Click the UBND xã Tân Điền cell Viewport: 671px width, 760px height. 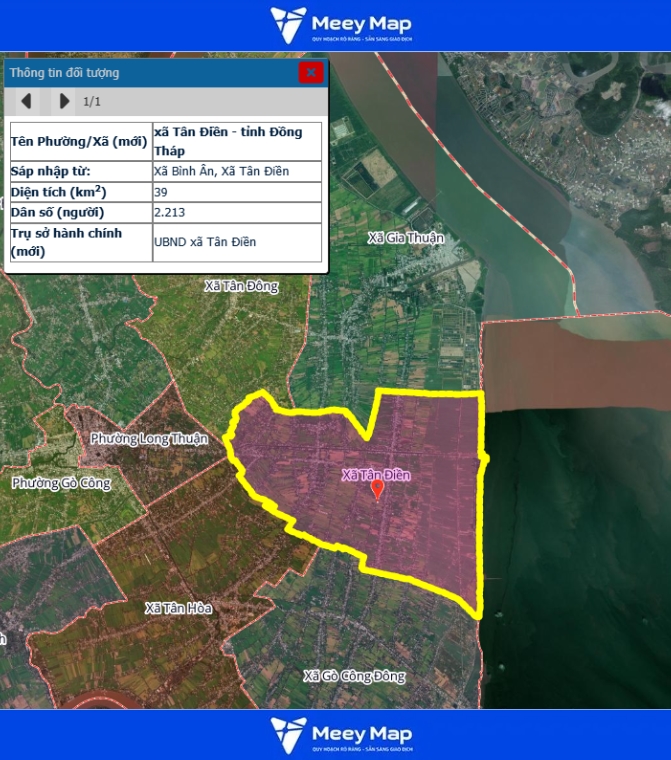[x=205, y=242]
